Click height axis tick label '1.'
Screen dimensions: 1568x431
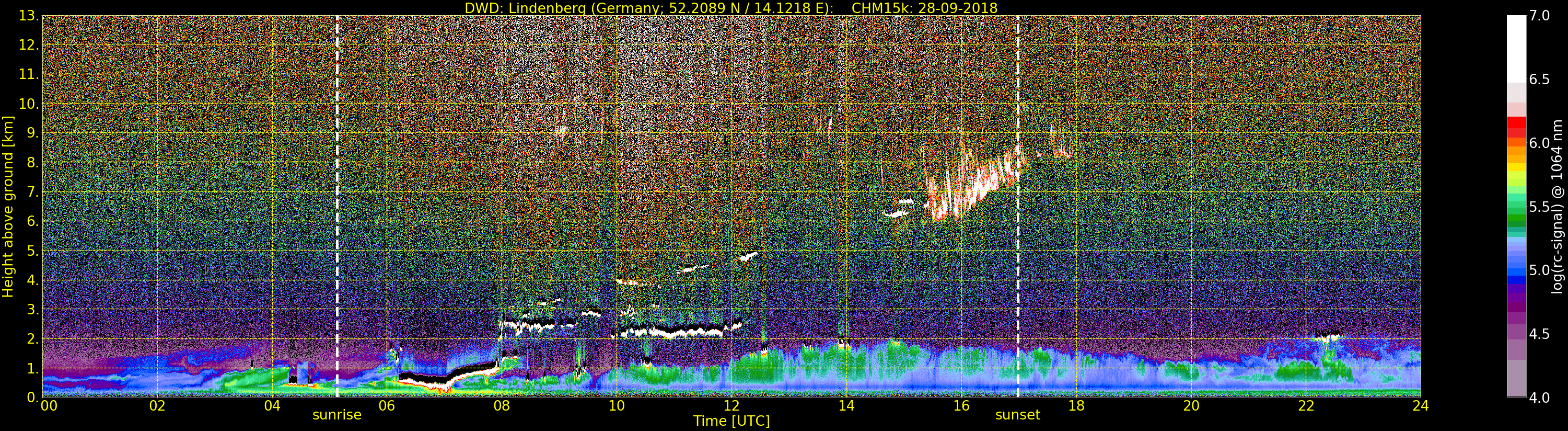32,368
